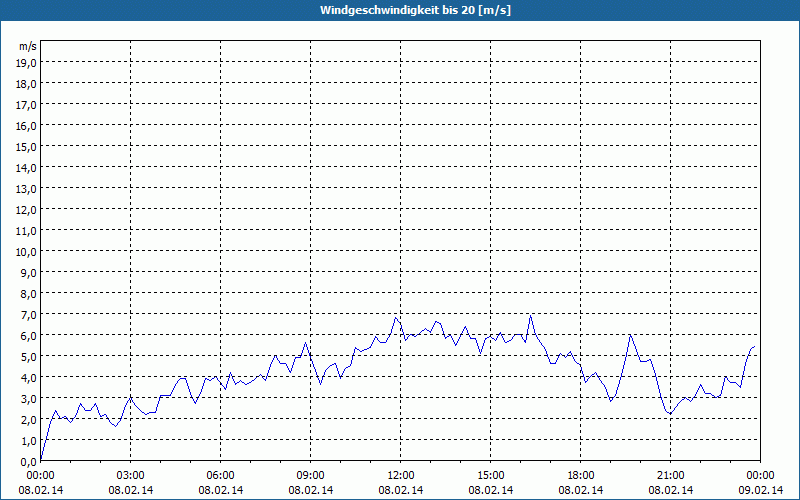Image resolution: width=800 pixels, height=500 pixels.
Task: Click the 7,0 y-axis label
Action: tap(29, 315)
